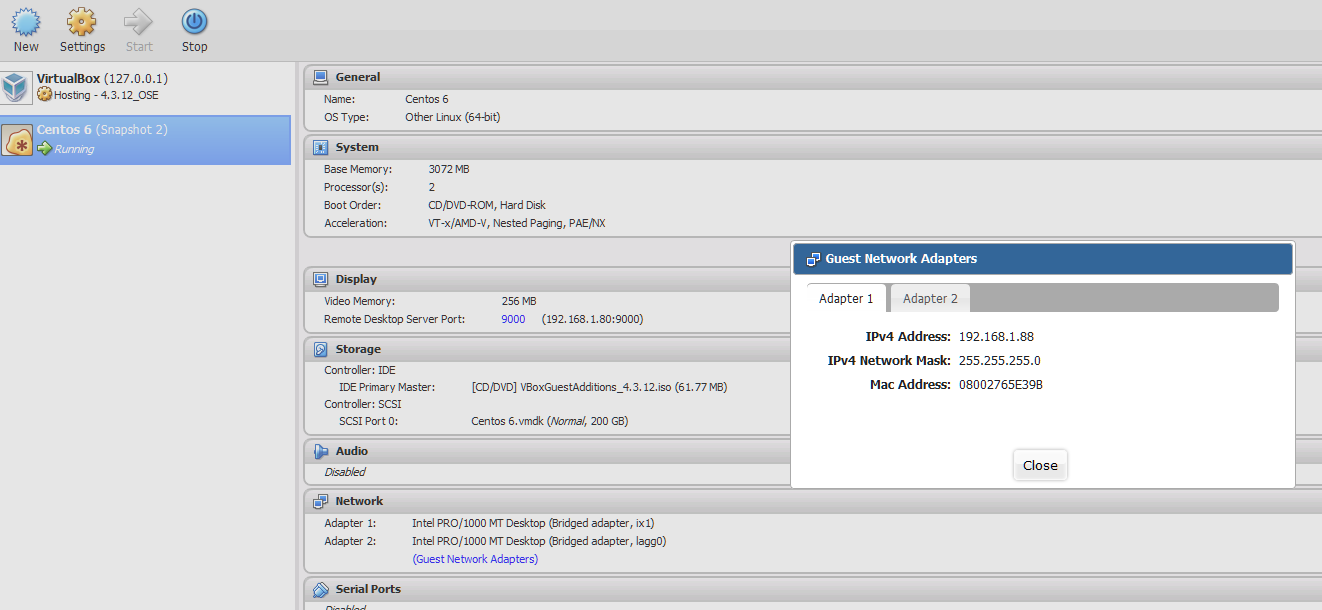Click the Display section screen icon
The image size is (1322, 610).
[x=320, y=279]
